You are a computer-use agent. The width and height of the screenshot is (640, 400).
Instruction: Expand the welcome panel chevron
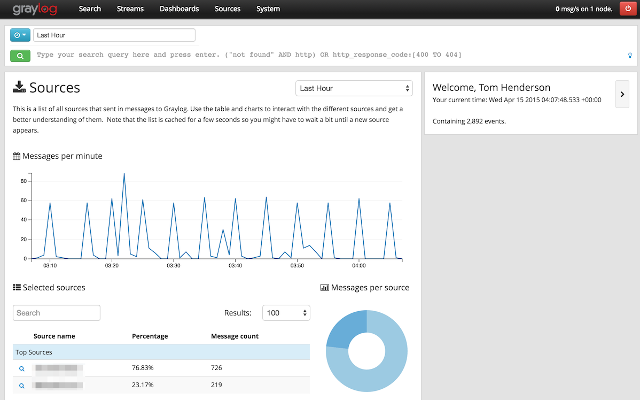coord(621,93)
